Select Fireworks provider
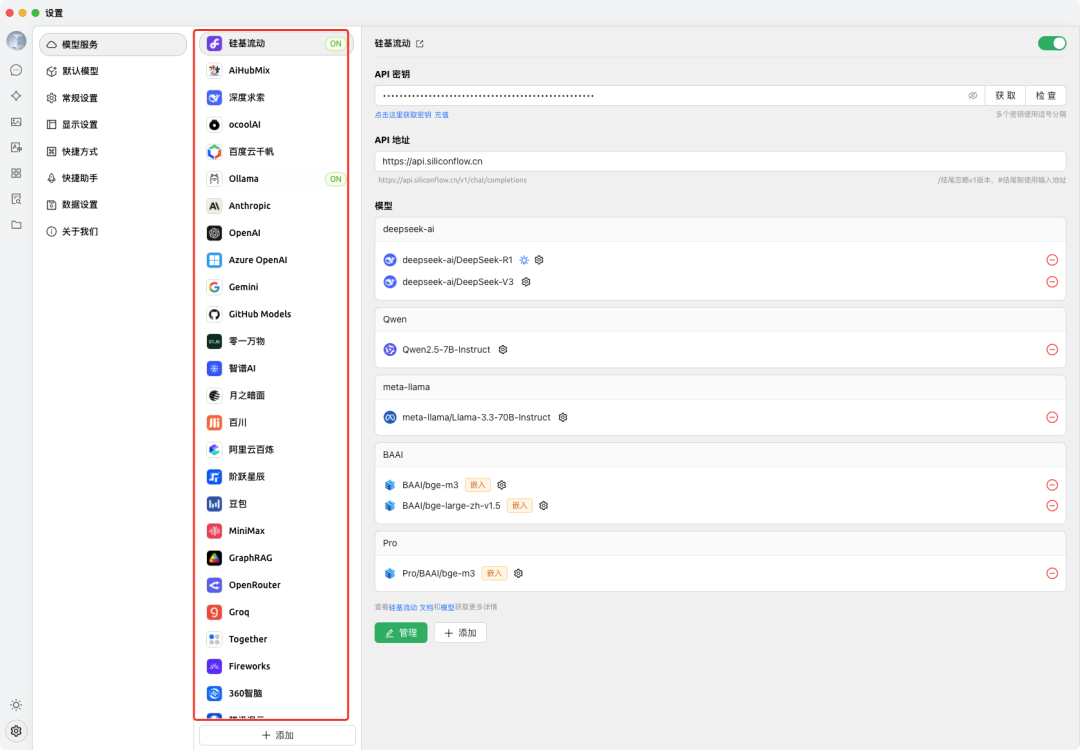Image resolution: width=1080 pixels, height=750 pixels. [276, 666]
